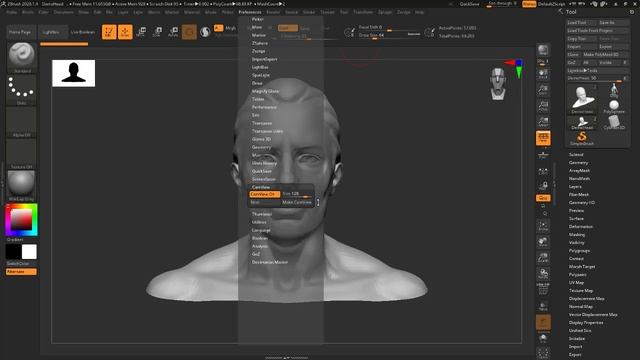The image size is (640, 360).
Task: Select the SimpleBrush tool icon
Action: tap(582, 138)
